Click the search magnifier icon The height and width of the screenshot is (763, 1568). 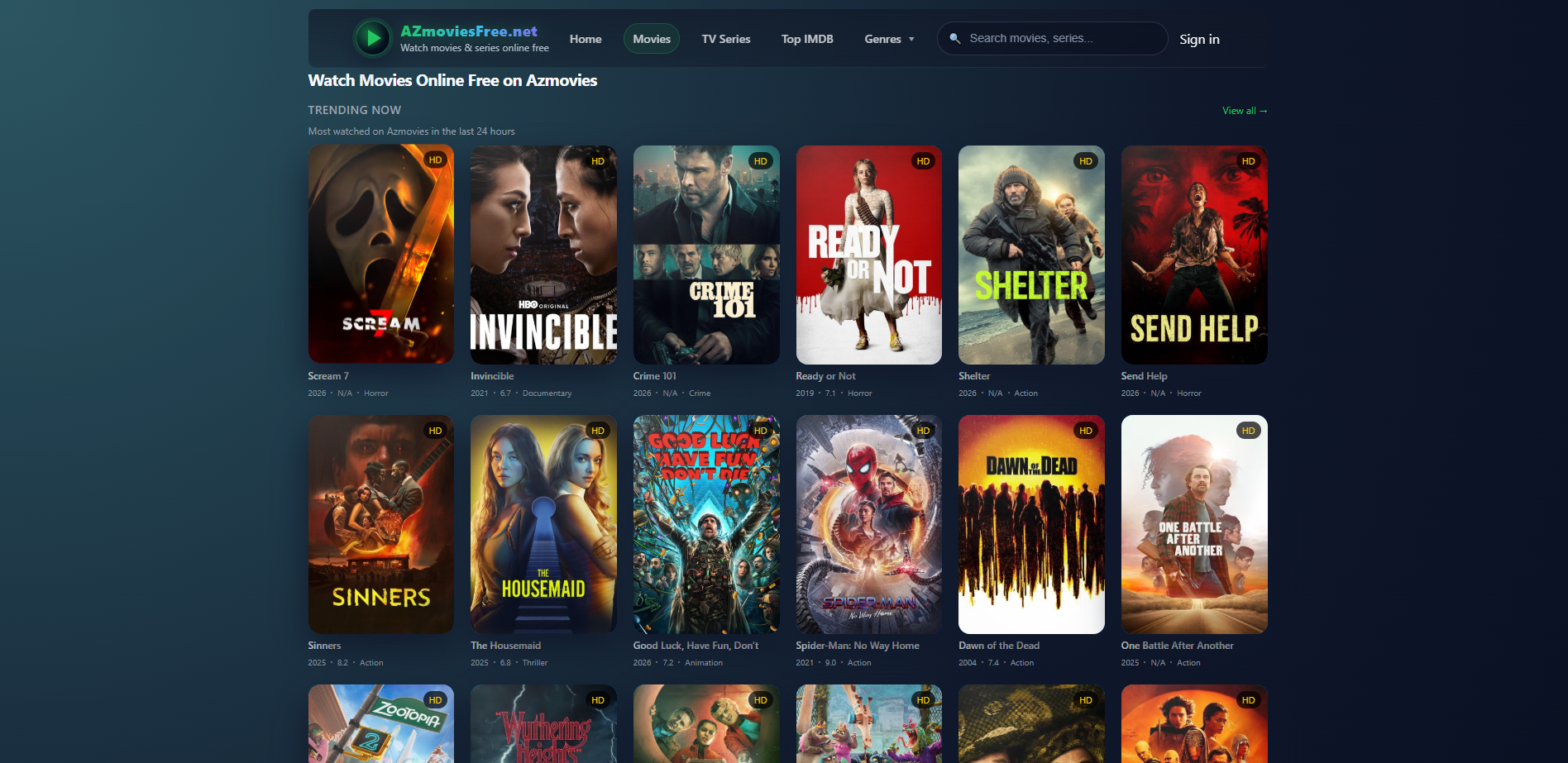(x=955, y=39)
